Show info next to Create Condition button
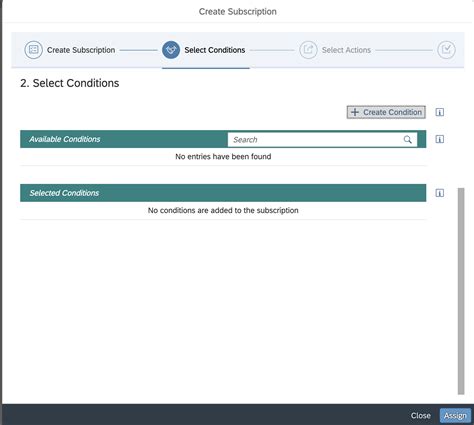The height and width of the screenshot is (425, 474). tap(440, 112)
